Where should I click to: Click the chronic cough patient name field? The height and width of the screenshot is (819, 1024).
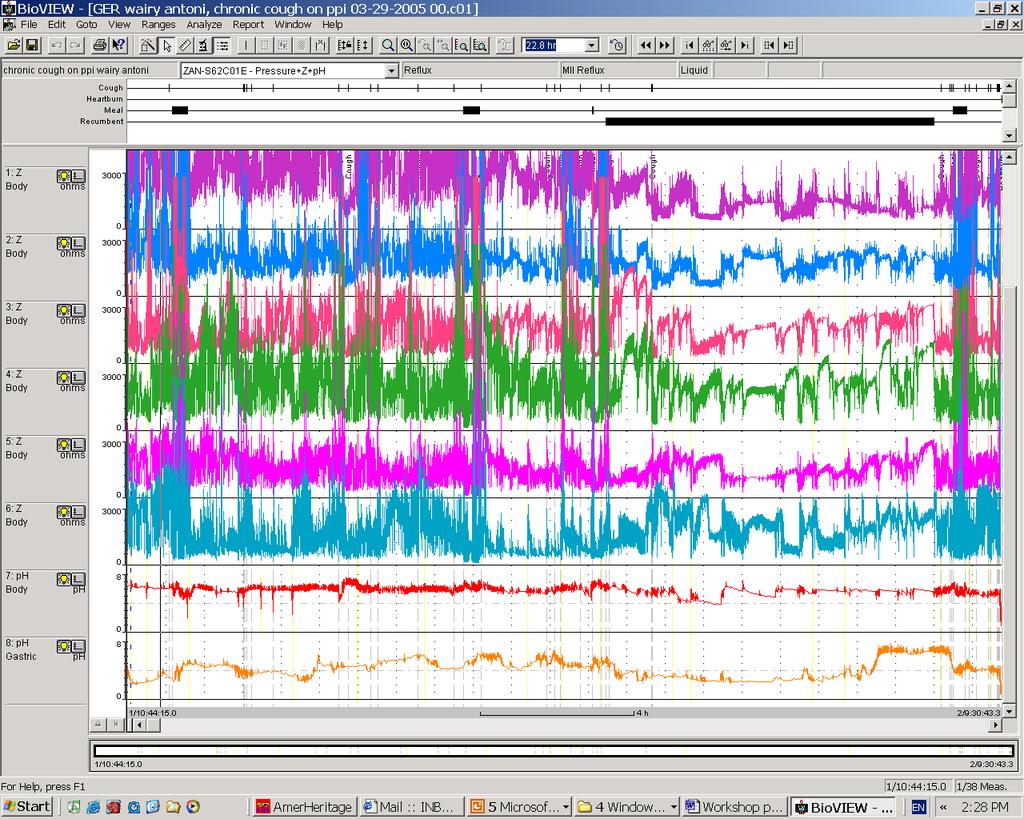click(89, 70)
